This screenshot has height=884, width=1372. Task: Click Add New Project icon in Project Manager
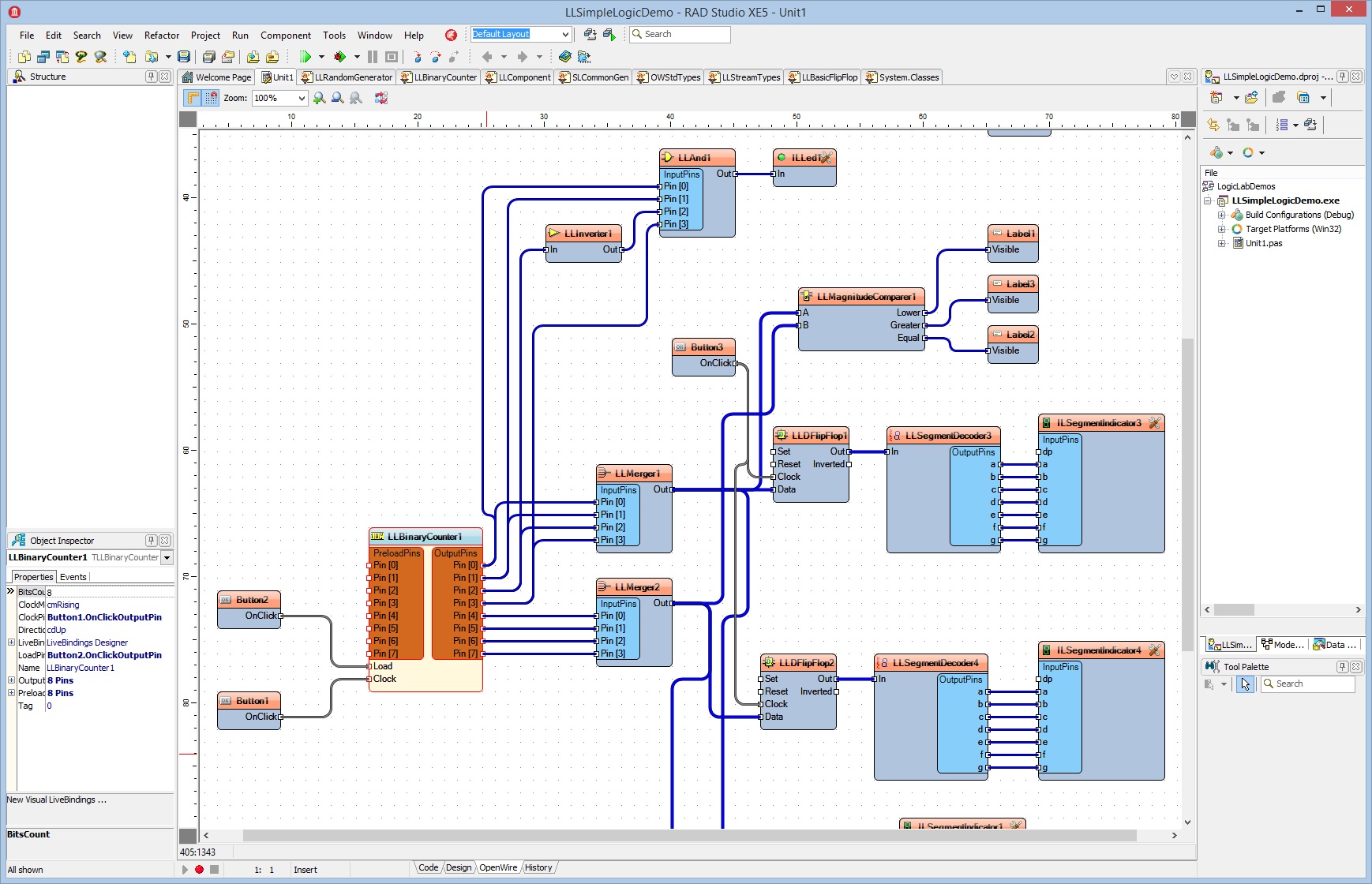(x=1216, y=97)
